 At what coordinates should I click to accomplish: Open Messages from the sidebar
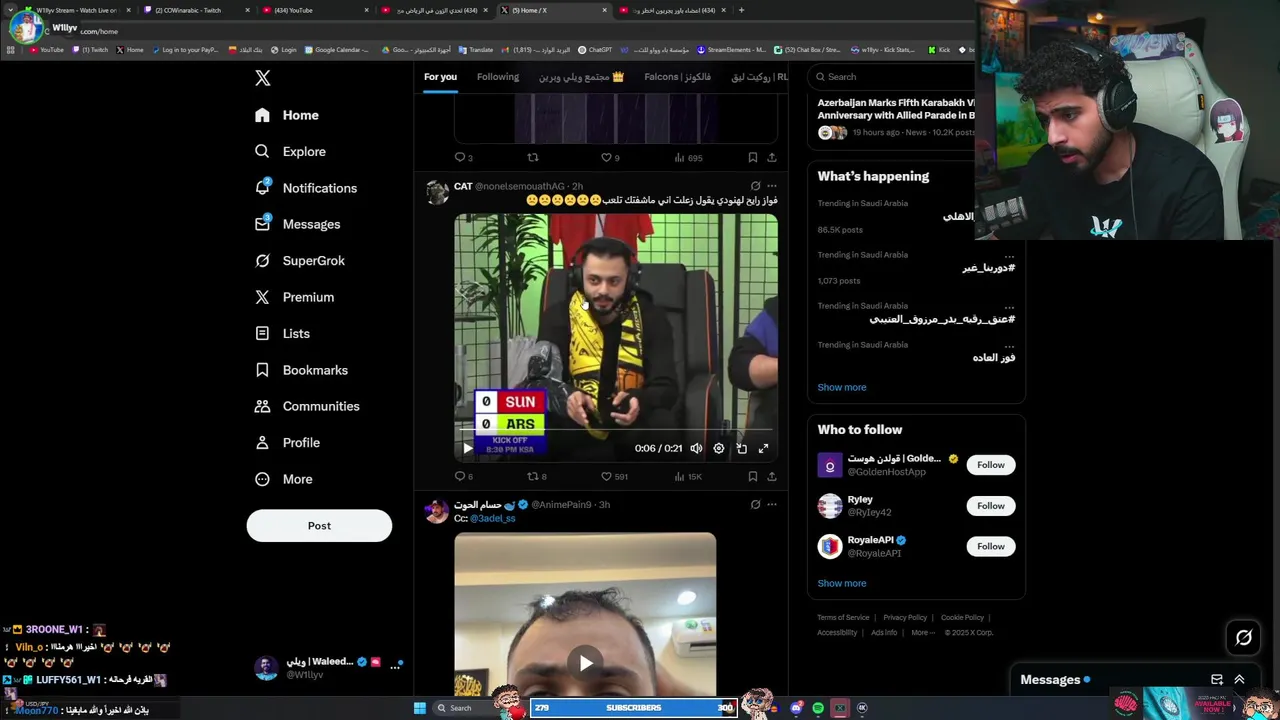pos(298,224)
